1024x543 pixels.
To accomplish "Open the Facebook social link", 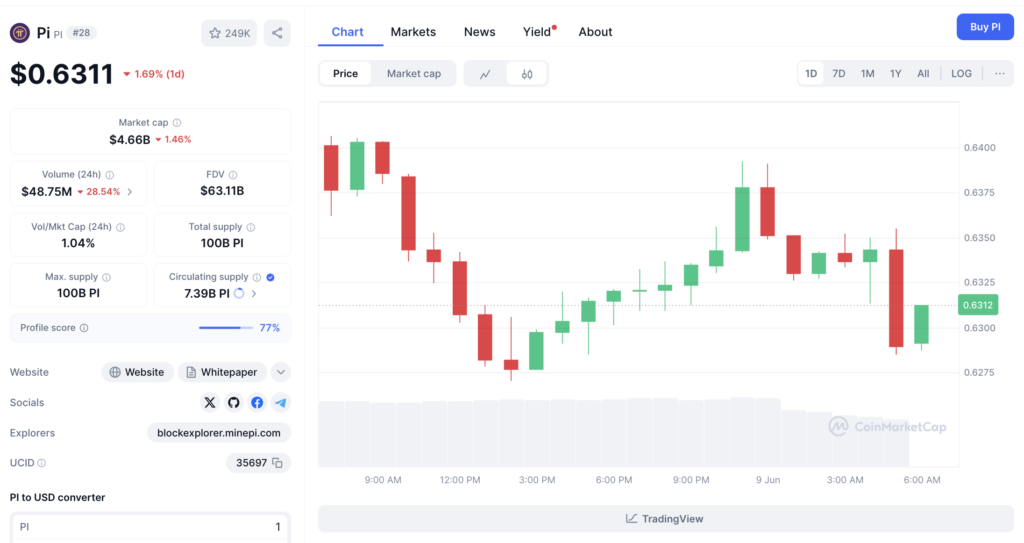I will 257,403.
